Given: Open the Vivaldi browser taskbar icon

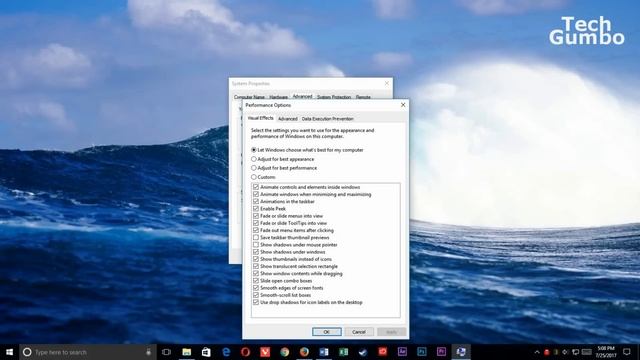Looking at the screenshot, I should [265, 352].
